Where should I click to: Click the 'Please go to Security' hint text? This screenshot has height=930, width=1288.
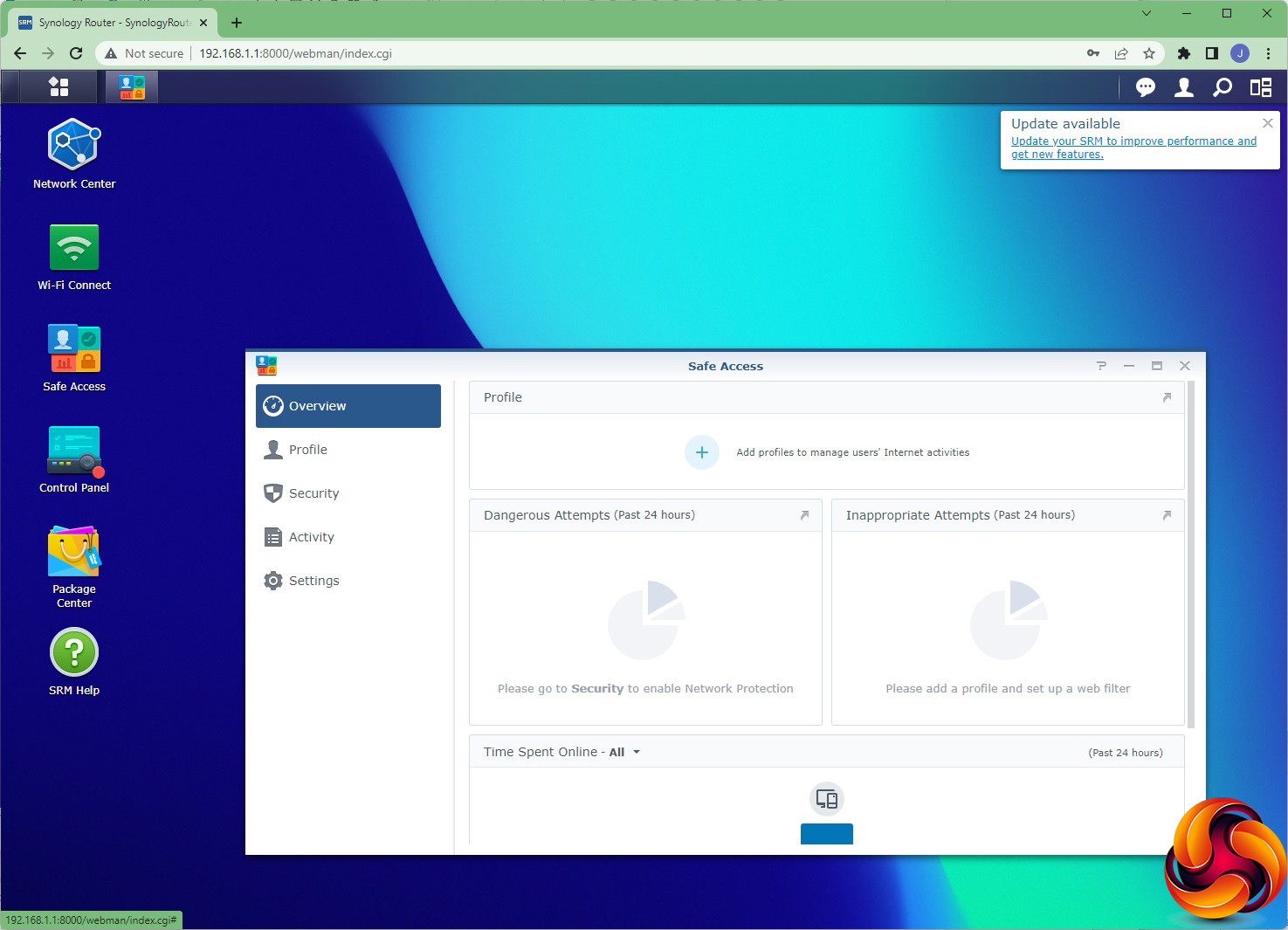pos(645,689)
